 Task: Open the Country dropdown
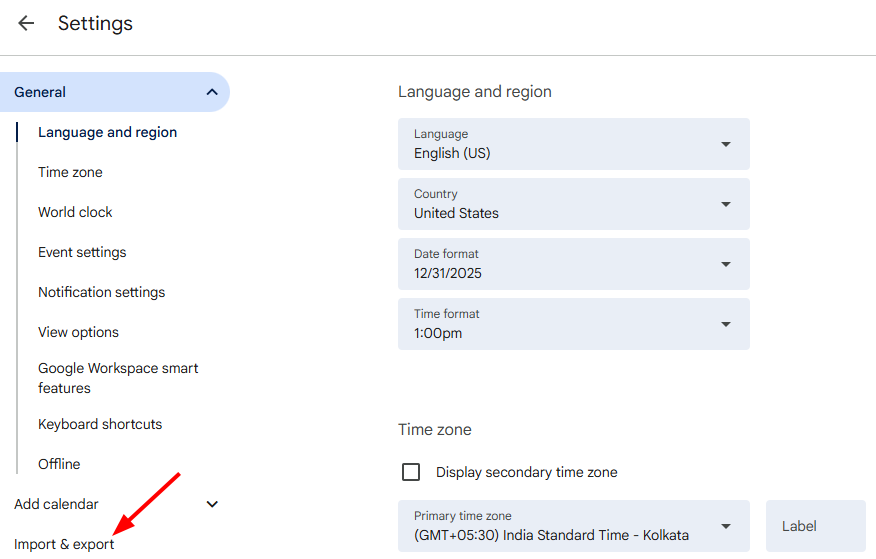573,204
